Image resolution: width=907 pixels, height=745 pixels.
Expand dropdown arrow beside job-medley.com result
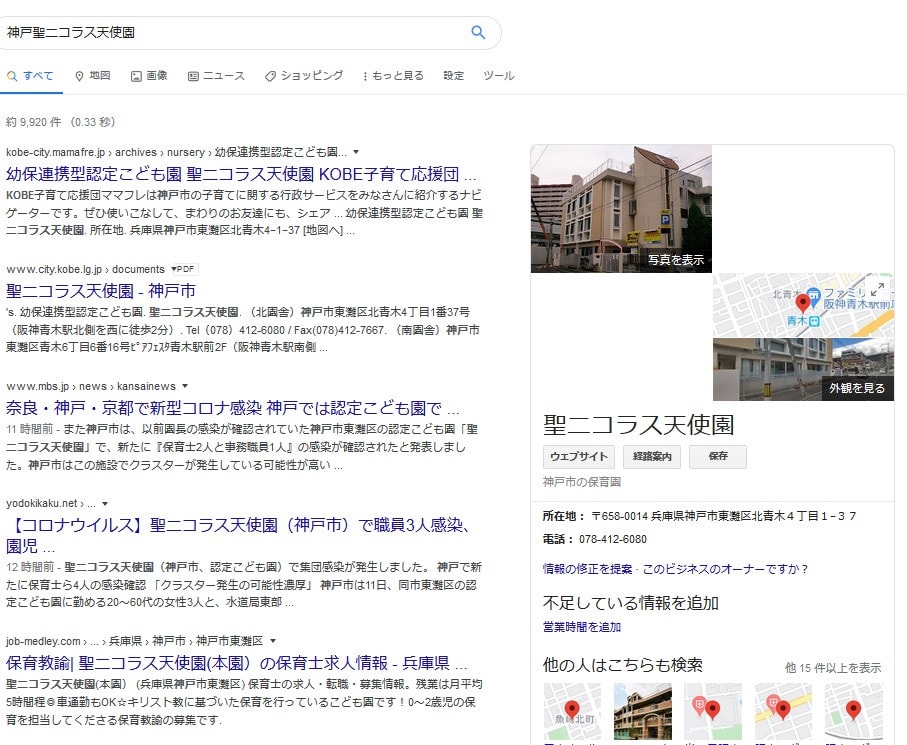point(273,641)
